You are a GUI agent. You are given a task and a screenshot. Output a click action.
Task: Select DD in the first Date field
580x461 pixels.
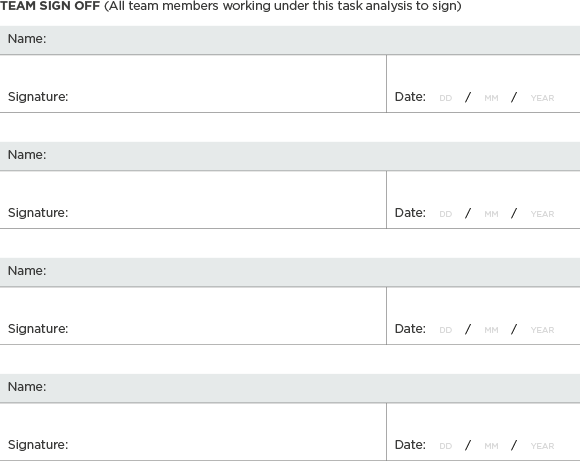(445, 98)
